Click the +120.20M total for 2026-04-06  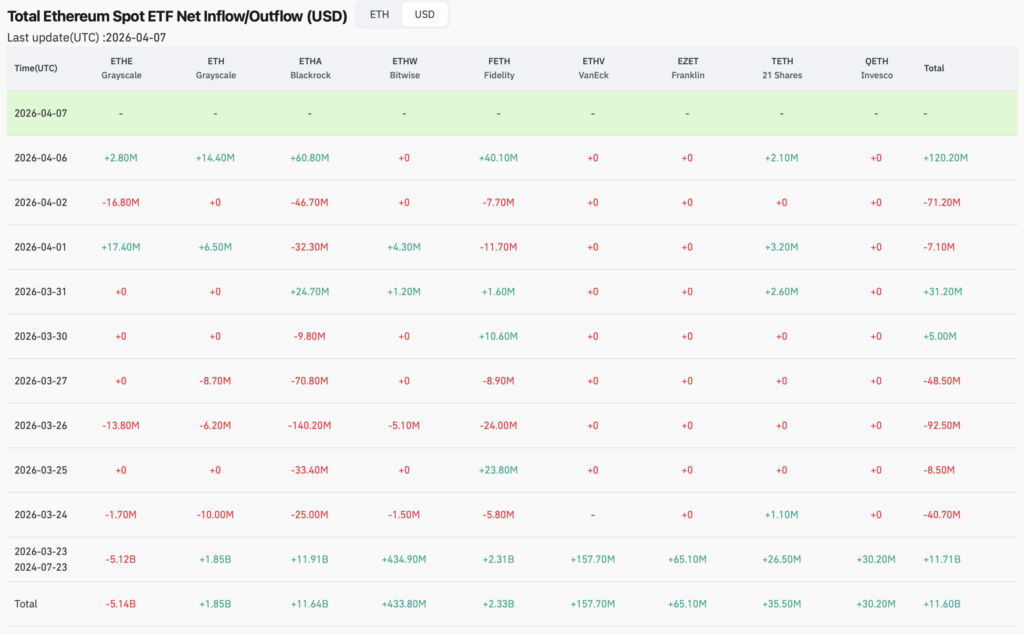coord(945,158)
